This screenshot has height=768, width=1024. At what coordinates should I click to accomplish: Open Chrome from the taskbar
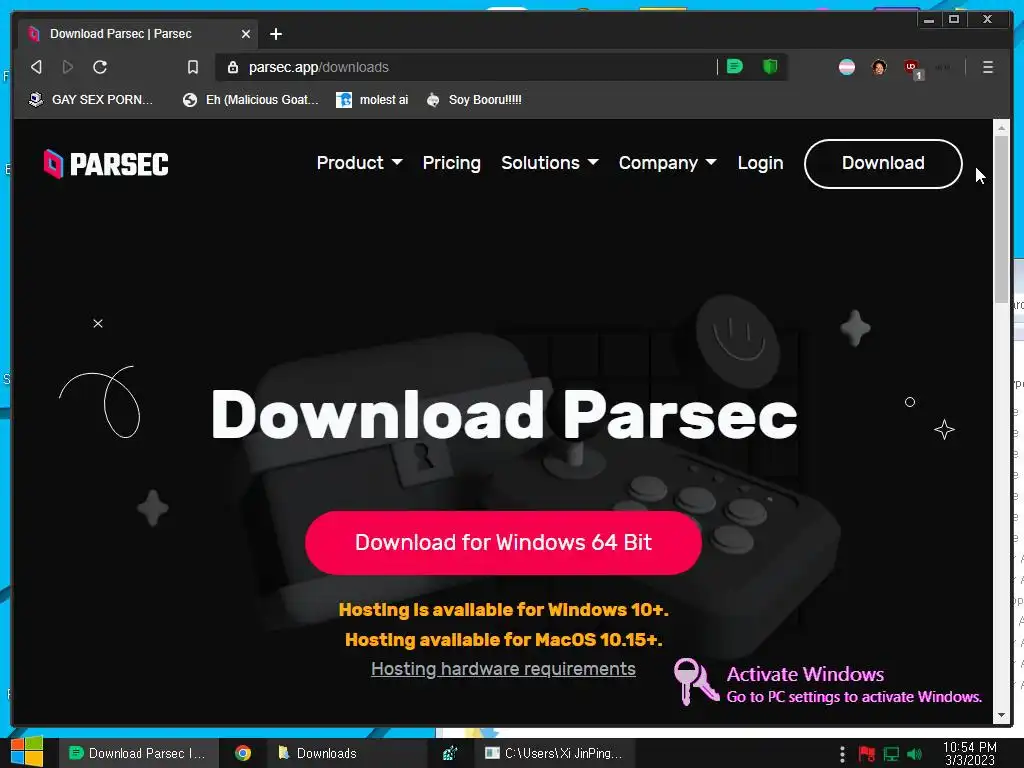(243, 753)
